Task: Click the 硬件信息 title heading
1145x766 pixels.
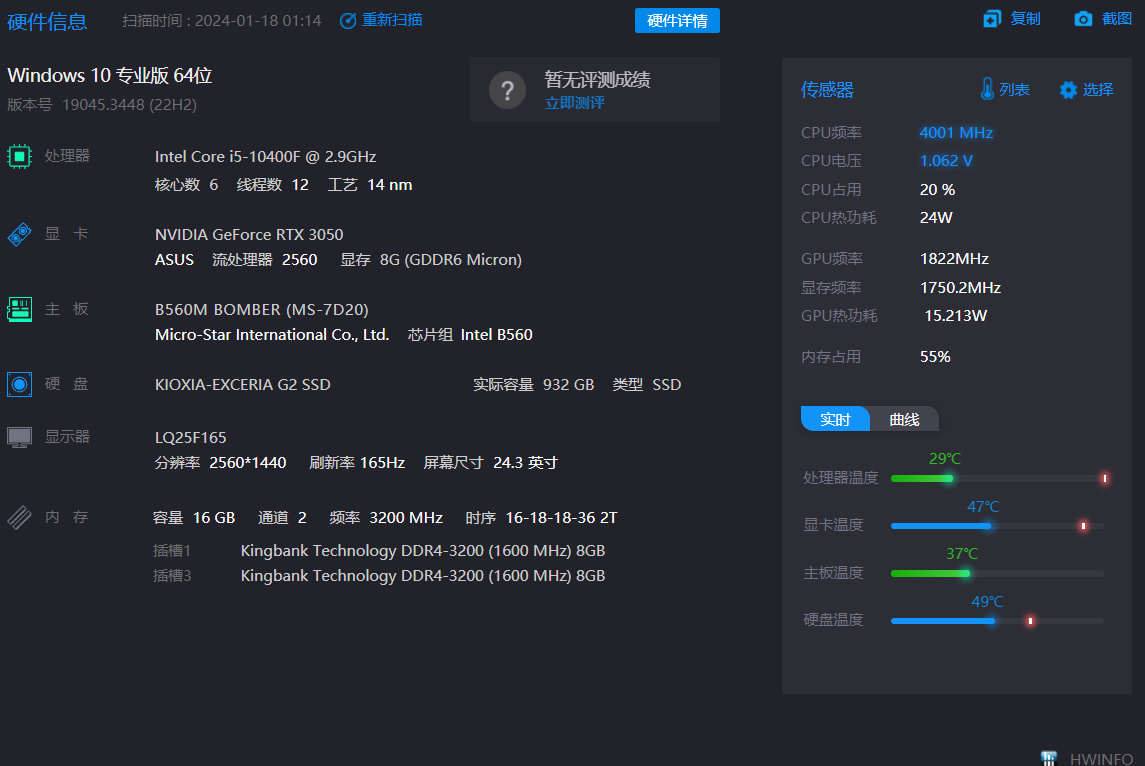Action: (x=47, y=22)
